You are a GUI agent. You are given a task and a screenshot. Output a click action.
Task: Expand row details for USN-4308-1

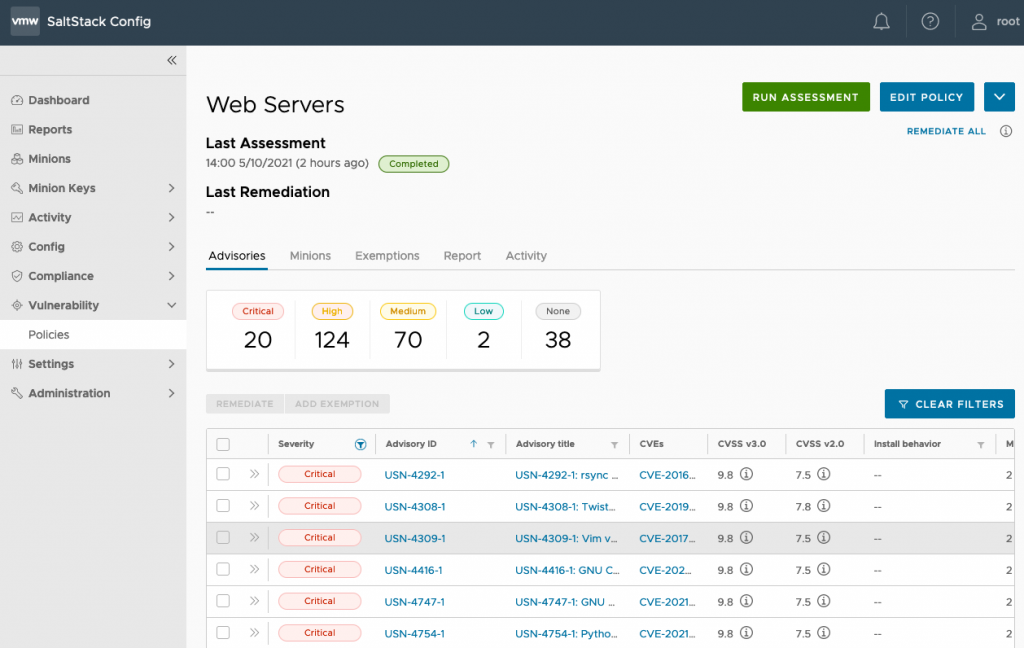point(254,506)
